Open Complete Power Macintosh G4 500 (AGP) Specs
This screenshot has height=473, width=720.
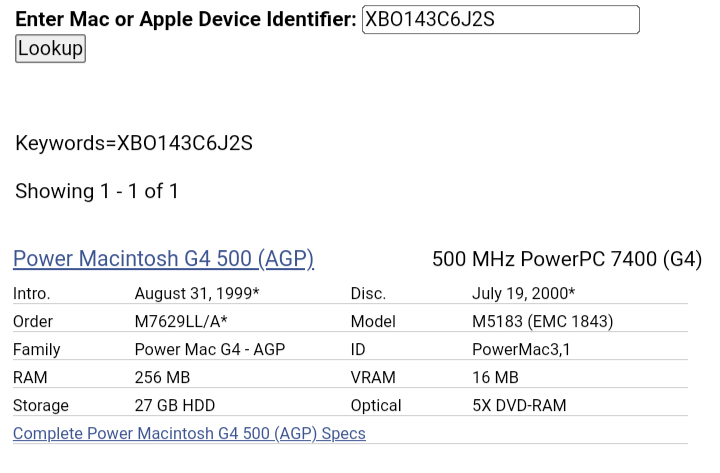pos(189,434)
